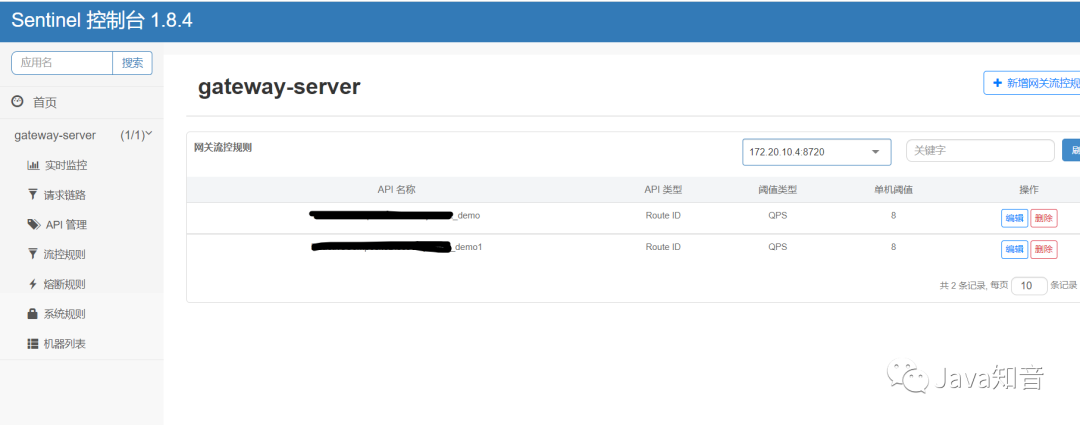Click QPS in the _demo1 row
The image size is (1080, 425).
[778, 247]
